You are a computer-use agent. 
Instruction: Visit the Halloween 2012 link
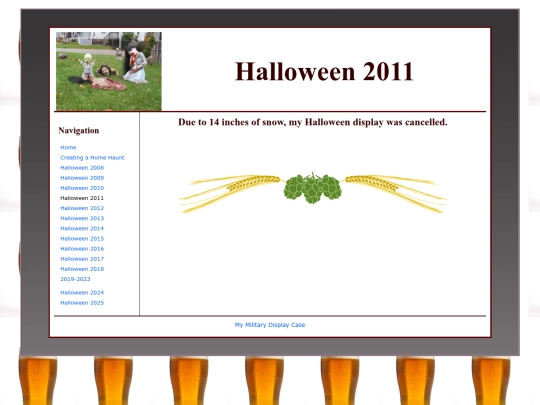click(82, 208)
